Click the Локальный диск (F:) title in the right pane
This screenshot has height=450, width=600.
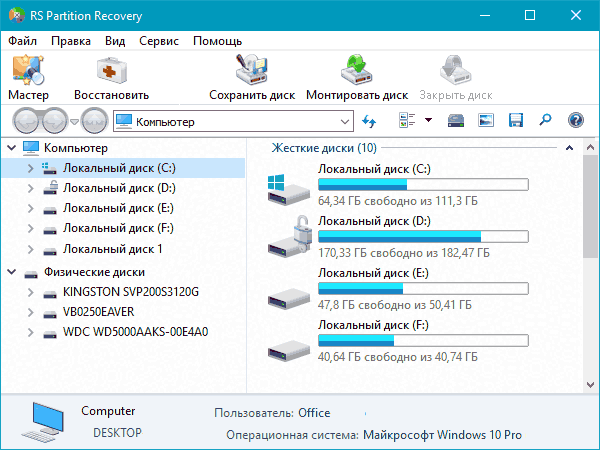[x=373, y=325]
